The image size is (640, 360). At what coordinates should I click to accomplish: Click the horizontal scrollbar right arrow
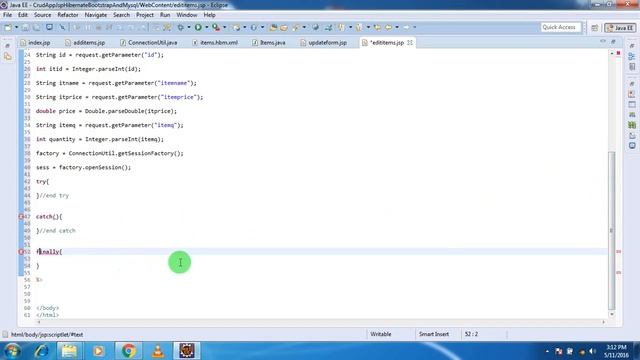point(604,322)
